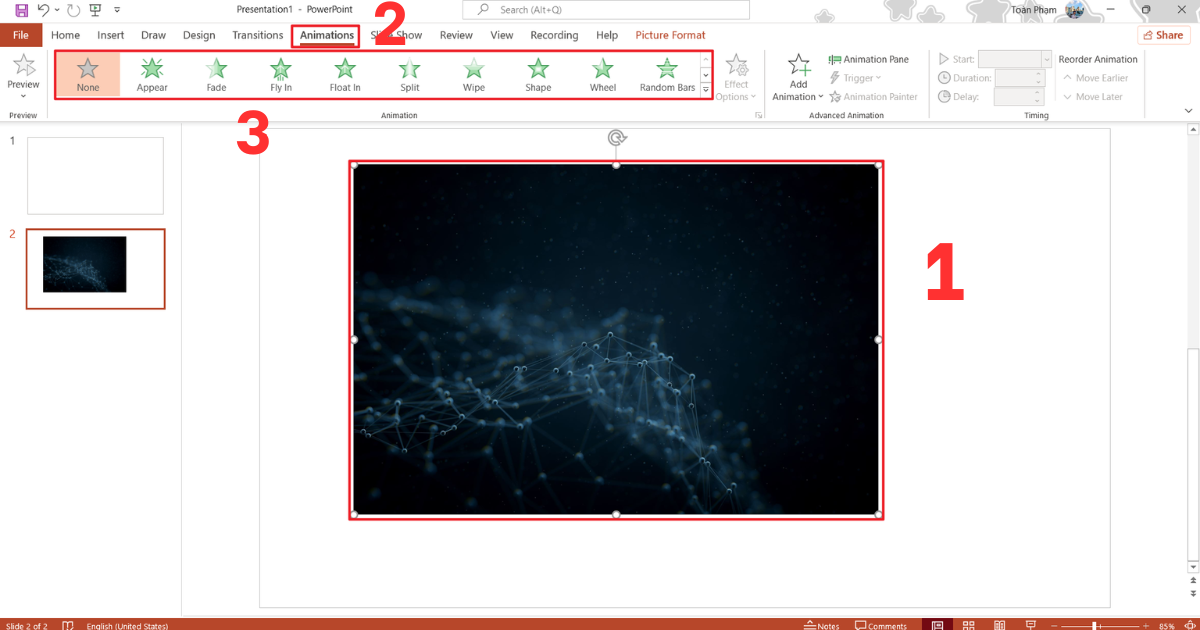Increase animation Duration with the stepper
The width and height of the screenshot is (1200, 630).
[1036, 73]
